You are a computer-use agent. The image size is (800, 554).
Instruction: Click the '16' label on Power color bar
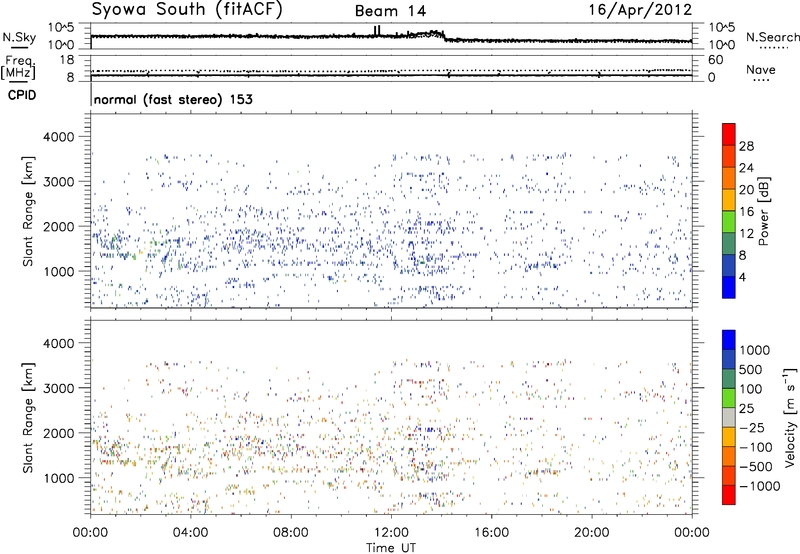pyautogui.click(x=746, y=212)
